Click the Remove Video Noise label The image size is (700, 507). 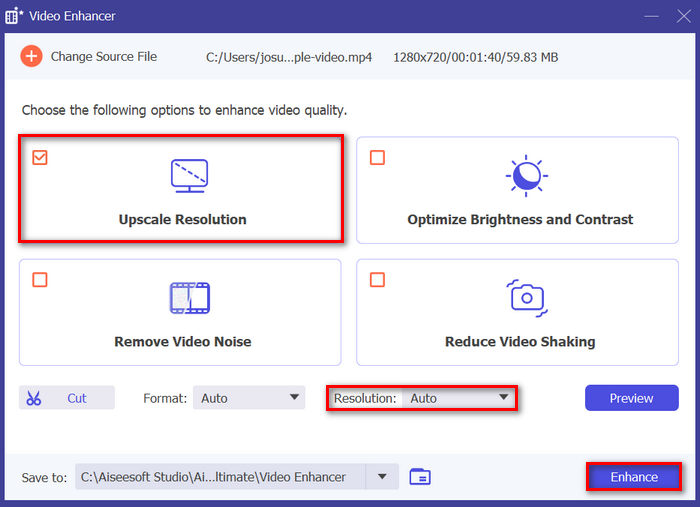(x=183, y=342)
